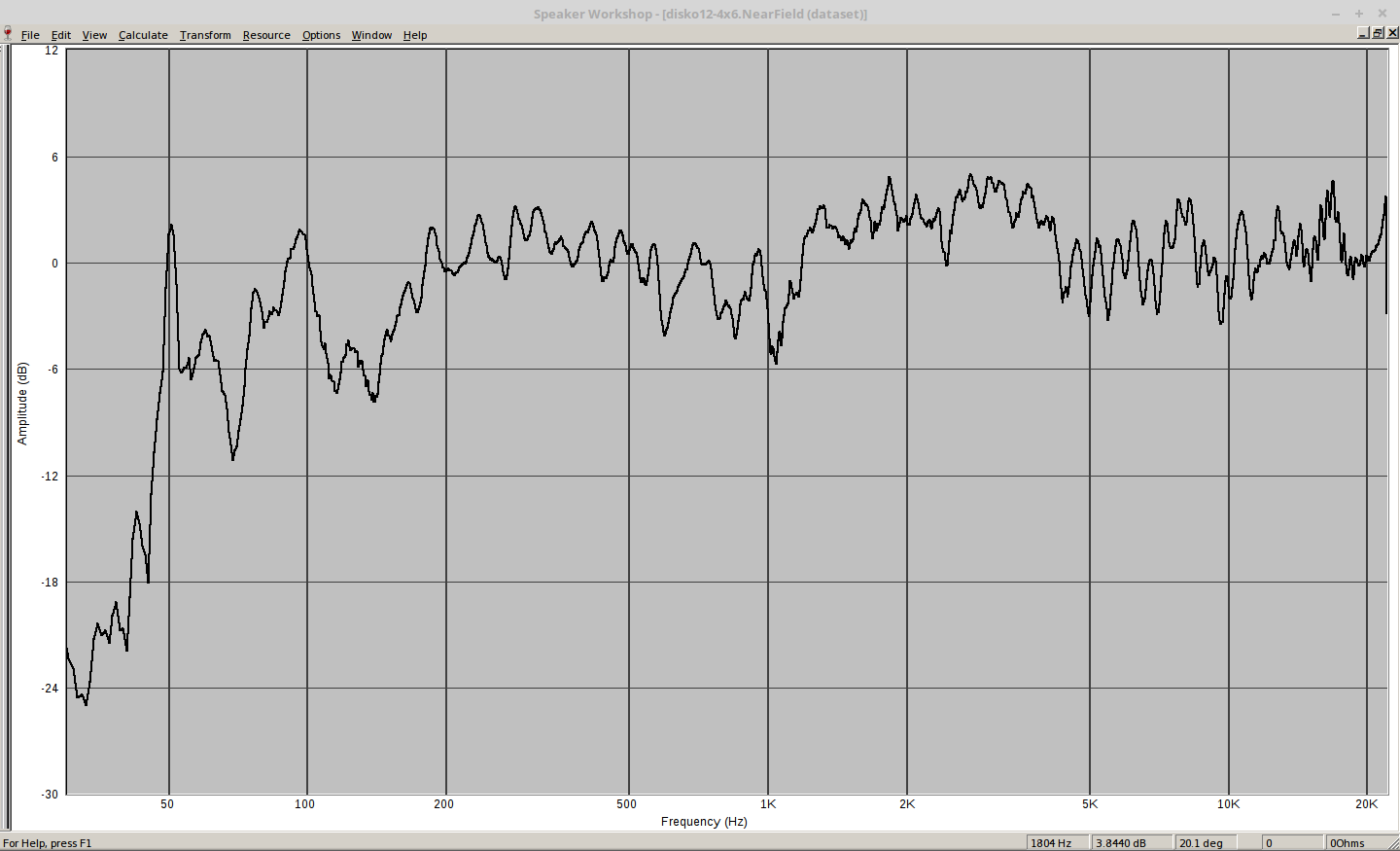Open the Window menu

371,35
